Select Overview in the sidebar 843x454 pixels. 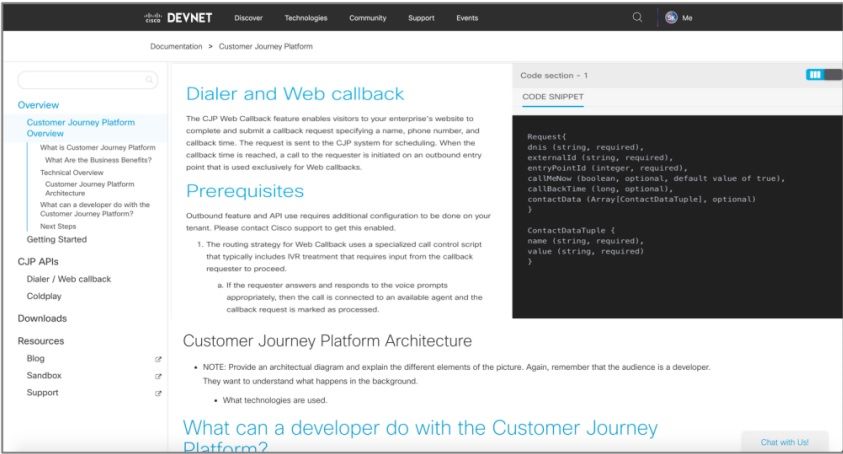click(x=38, y=105)
